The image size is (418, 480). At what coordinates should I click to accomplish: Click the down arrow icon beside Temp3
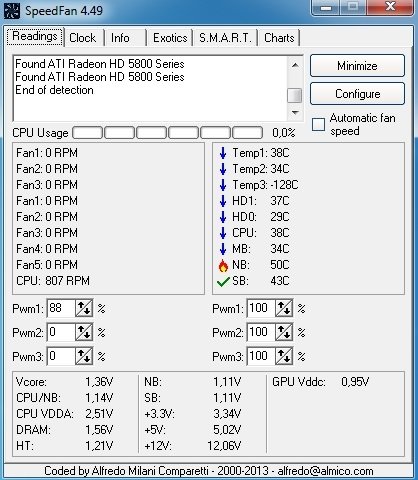(223, 185)
